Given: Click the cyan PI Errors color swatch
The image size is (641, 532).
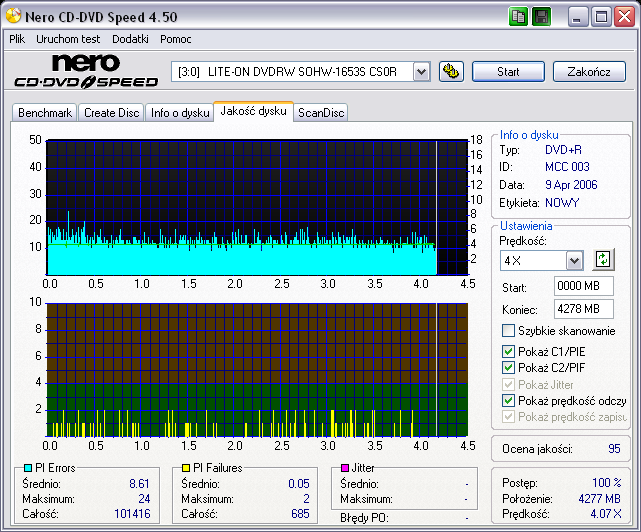Looking at the screenshot, I should coord(27,468).
